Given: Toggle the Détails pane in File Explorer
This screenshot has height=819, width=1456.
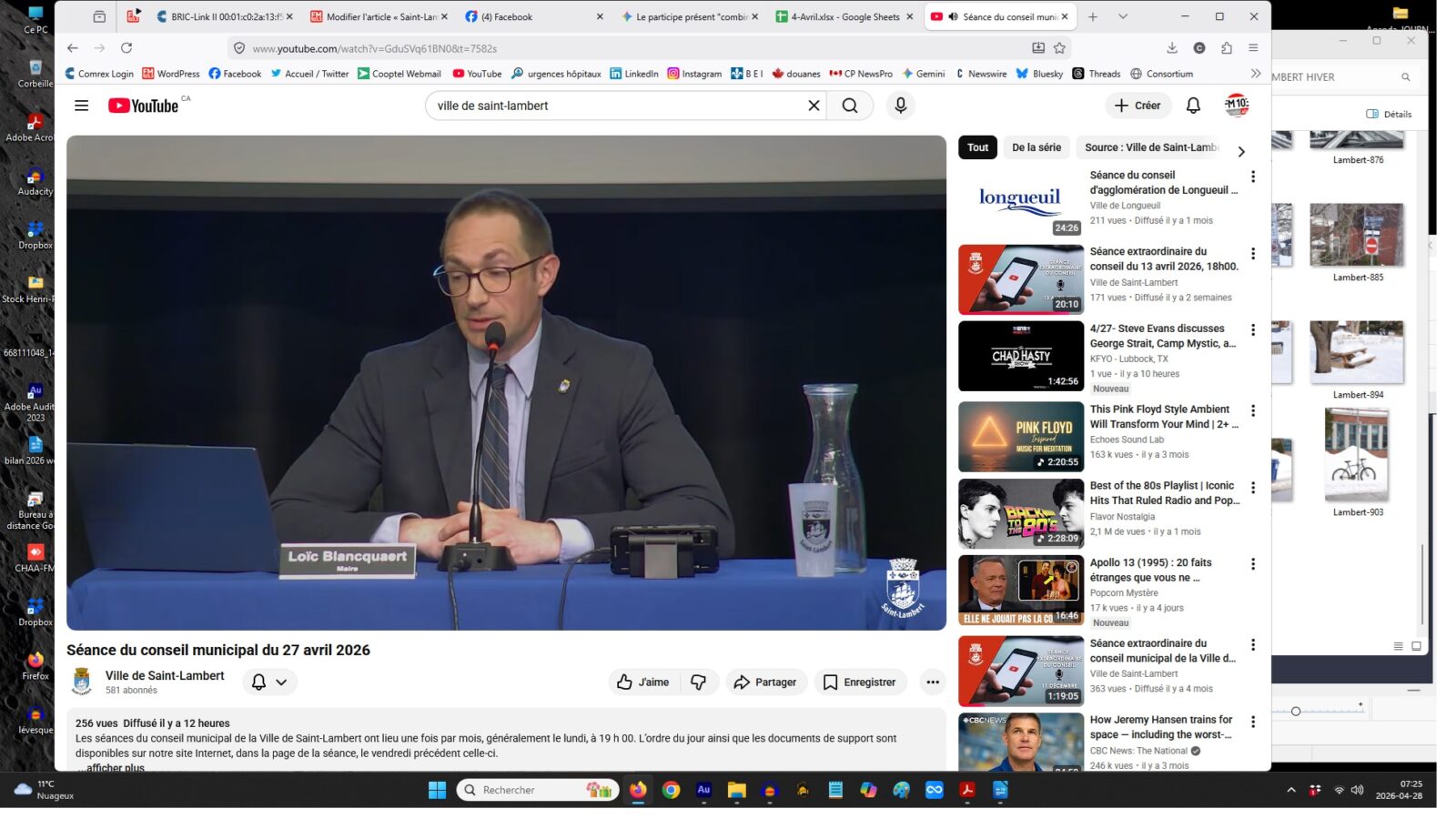Looking at the screenshot, I should click(x=1389, y=114).
